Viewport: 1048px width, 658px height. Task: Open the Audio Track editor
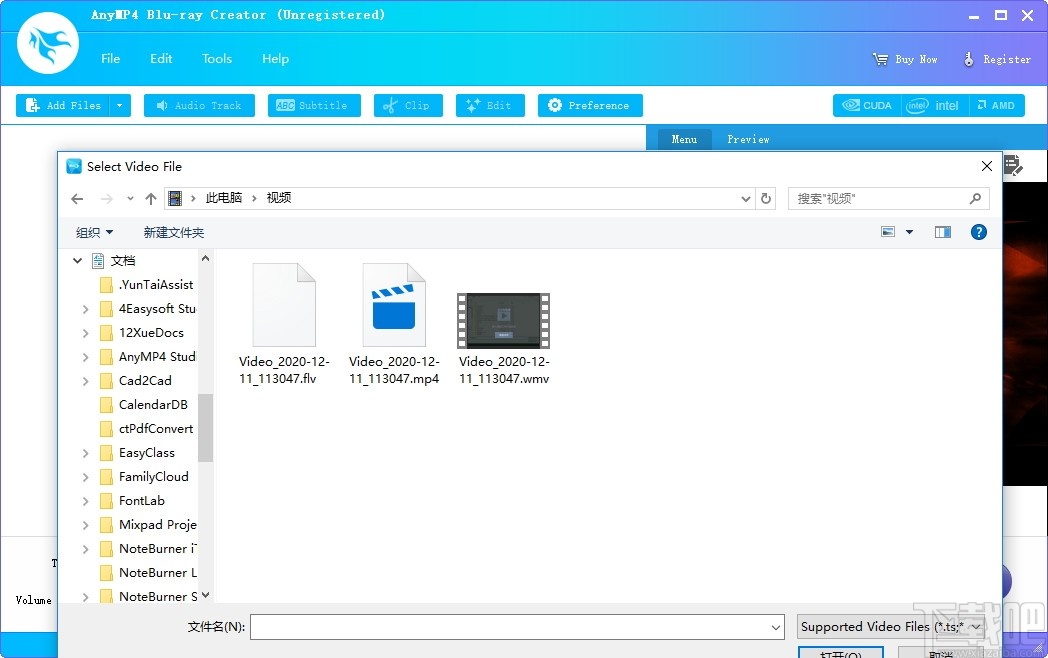(199, 105)
